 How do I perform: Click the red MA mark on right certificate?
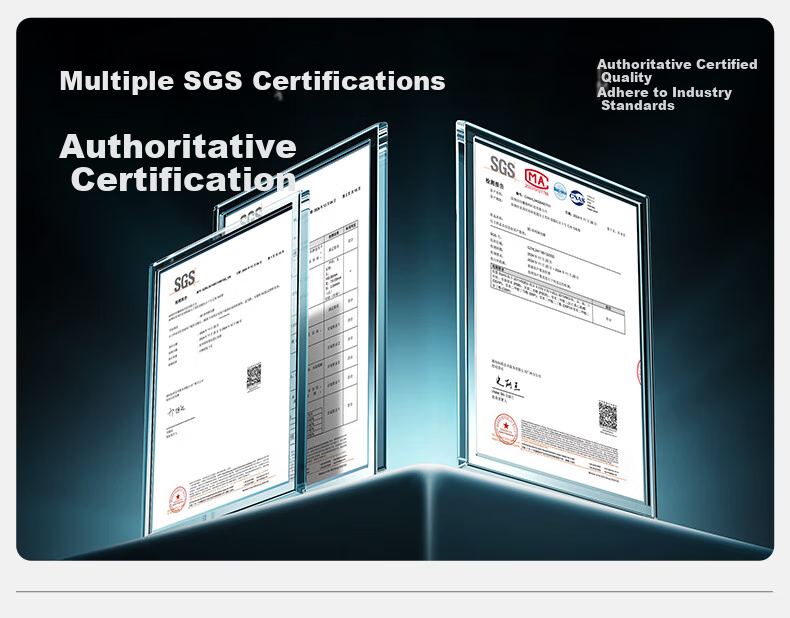536,180
